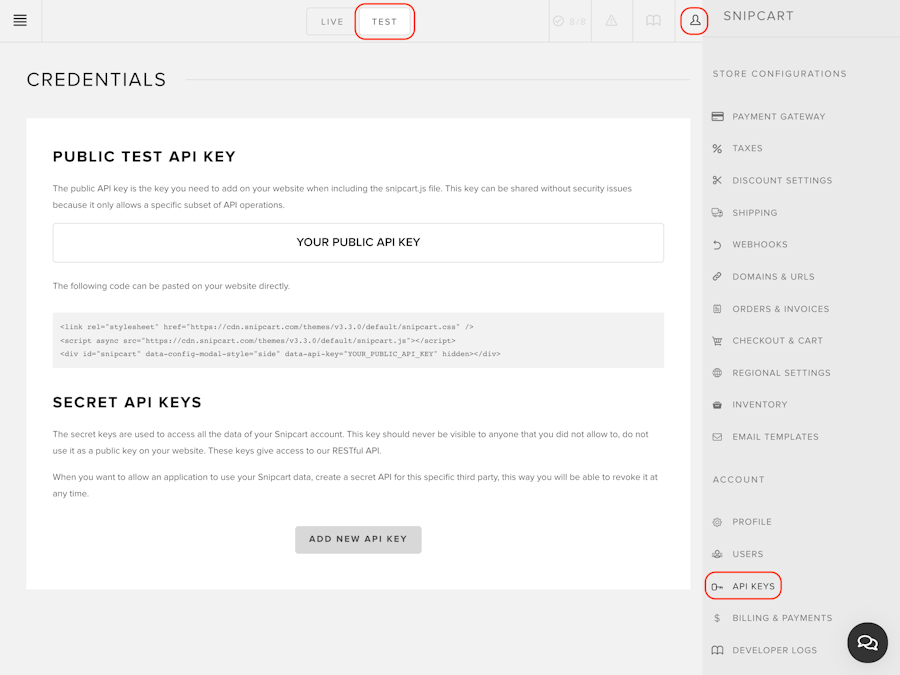Open the live chat support bubble
Viewport: 900px width, 675px height.
click(867, 642)
